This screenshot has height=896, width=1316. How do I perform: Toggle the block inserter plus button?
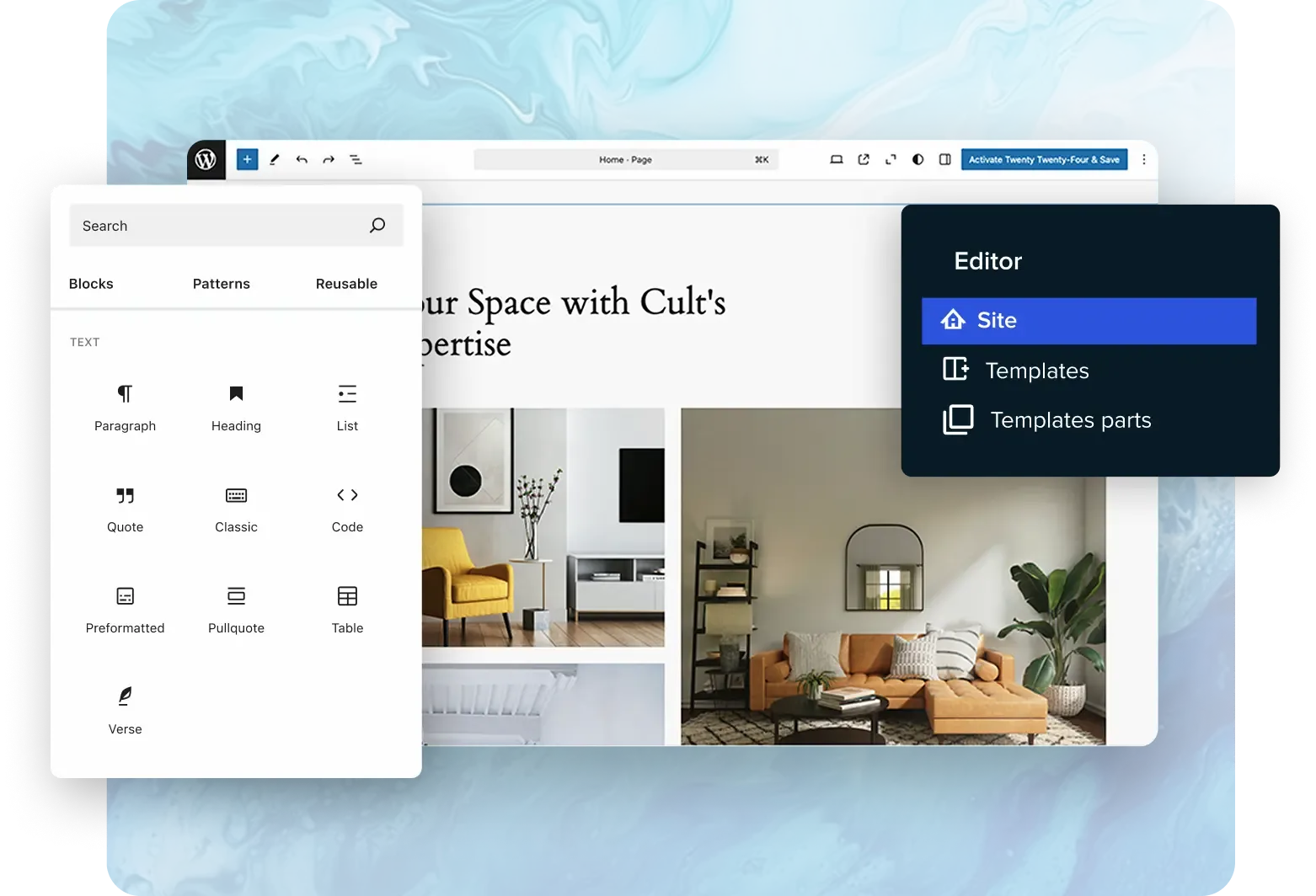pyautogui.click(x=247, y=159)
